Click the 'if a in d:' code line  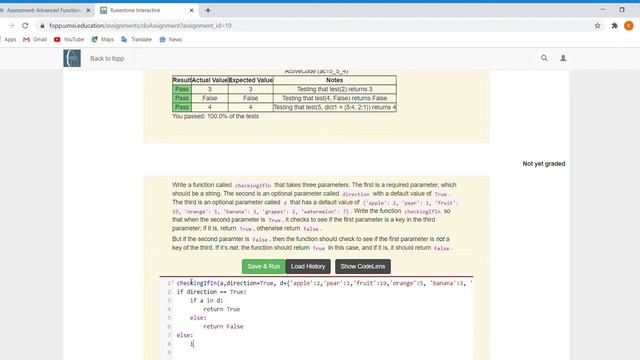click(x=206, y=300)
